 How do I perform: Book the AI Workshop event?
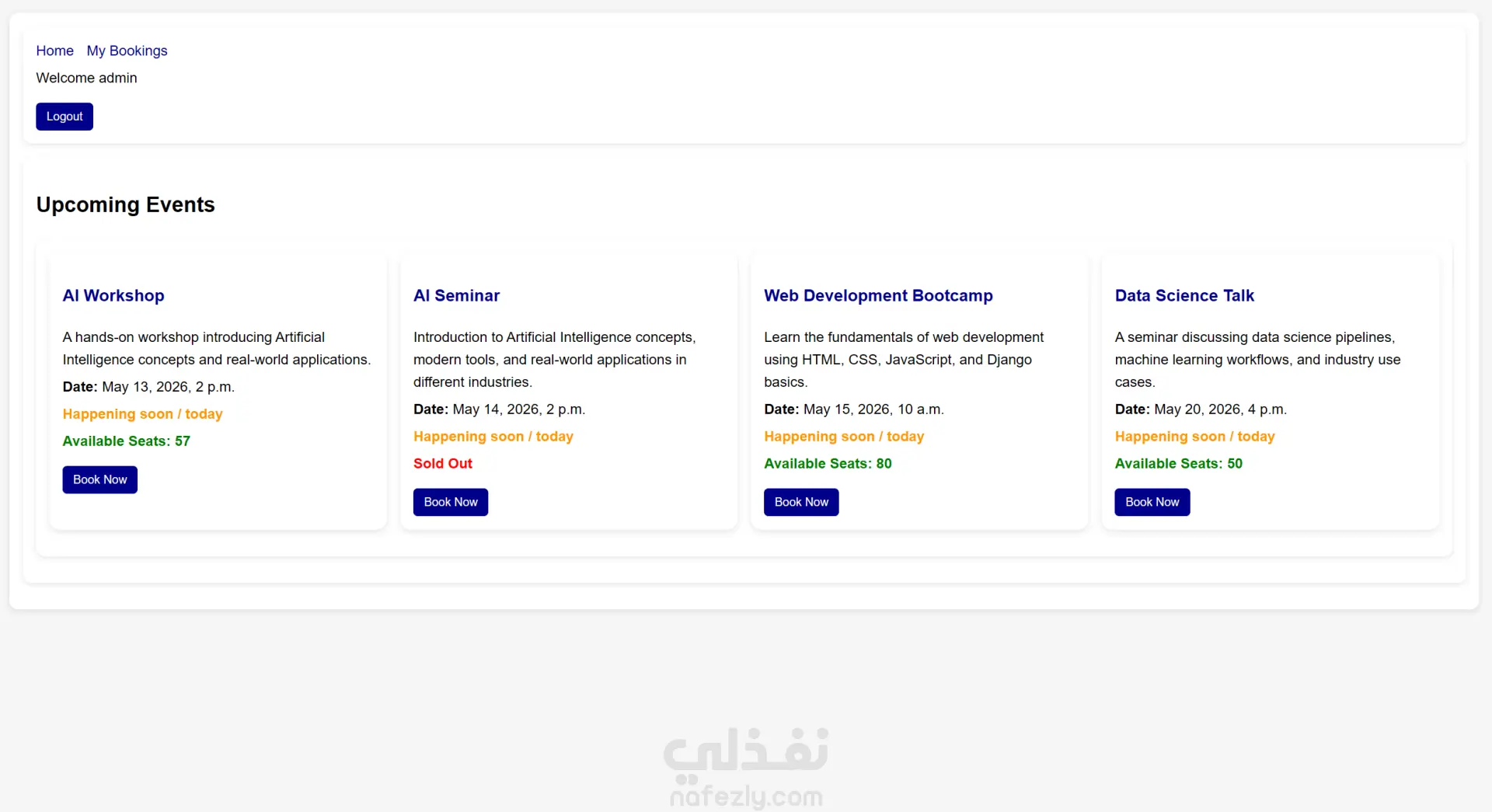[99, 479]
